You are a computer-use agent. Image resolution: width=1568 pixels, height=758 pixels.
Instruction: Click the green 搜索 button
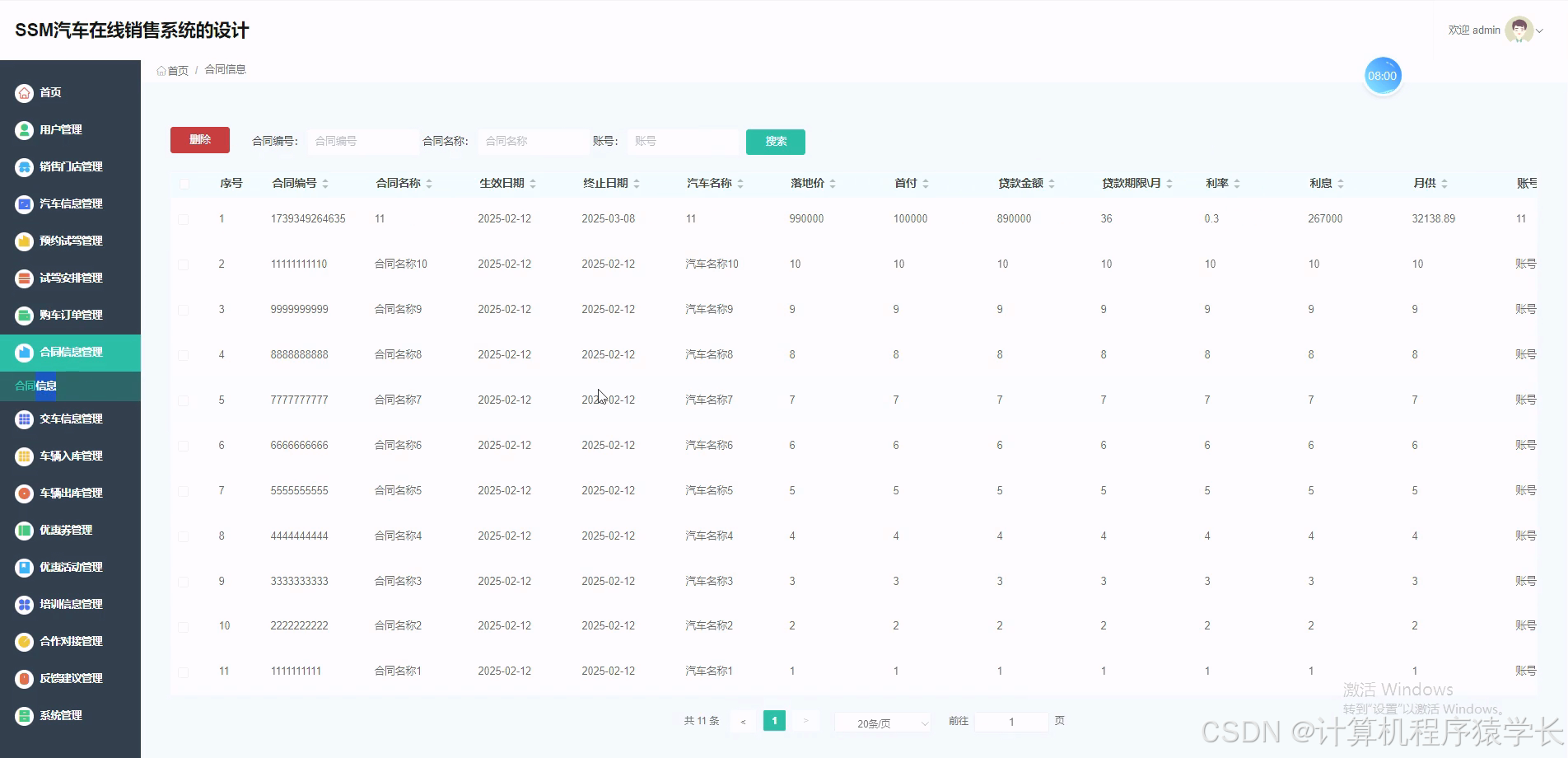click(x=776, y=142)
